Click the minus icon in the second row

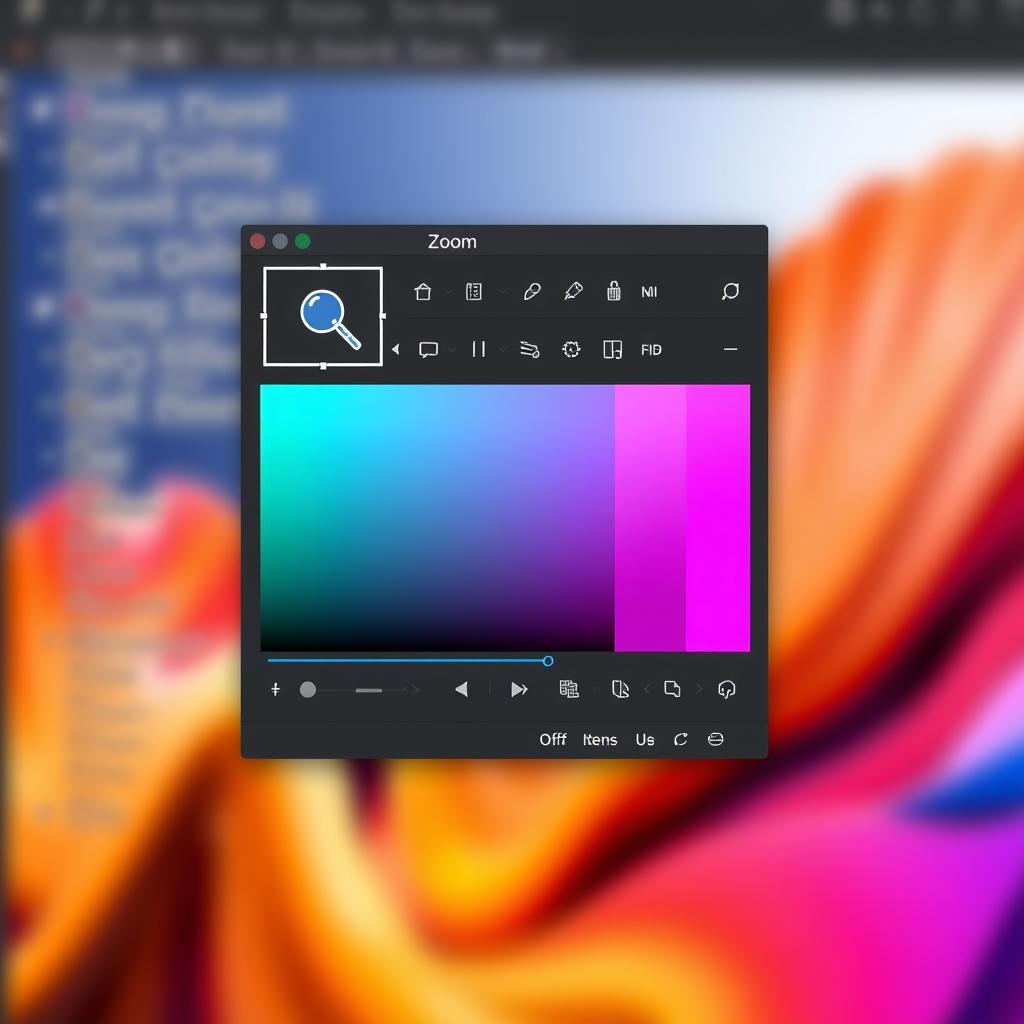pos(730,349)
